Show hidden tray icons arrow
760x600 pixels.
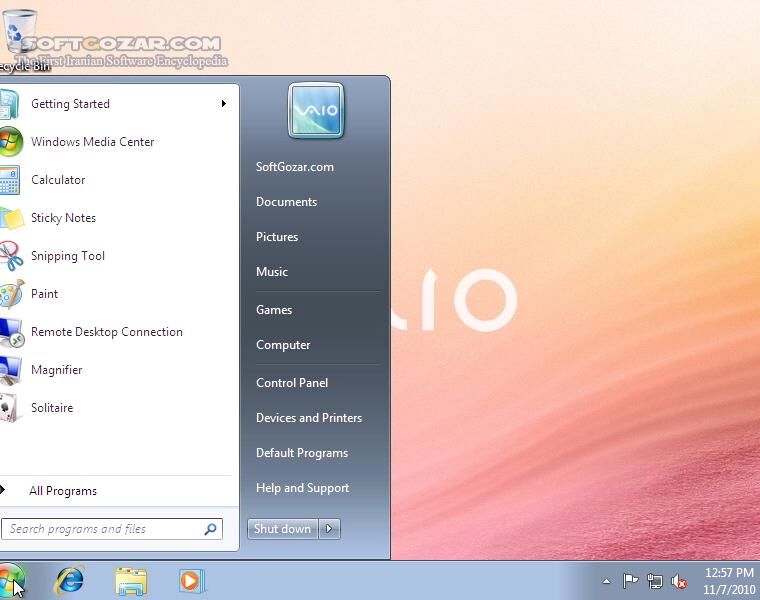tap(606, 581)
